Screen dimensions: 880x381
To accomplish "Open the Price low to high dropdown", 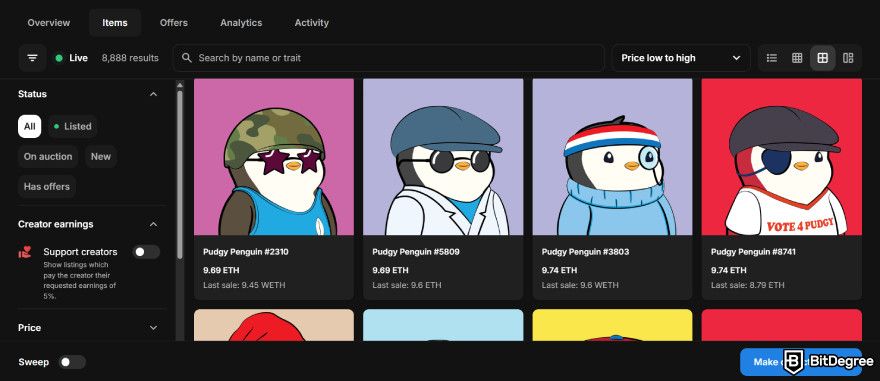I will pos(681,58).
